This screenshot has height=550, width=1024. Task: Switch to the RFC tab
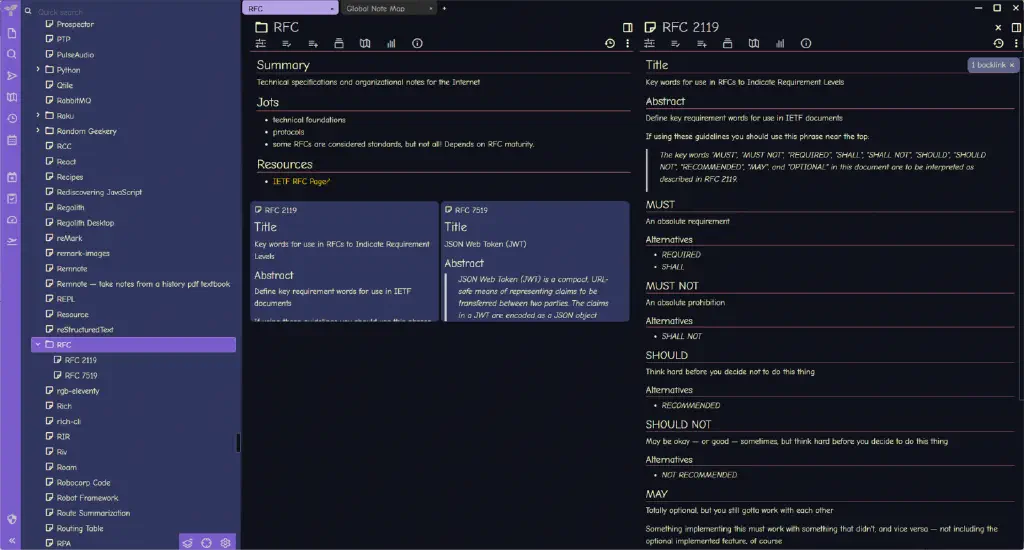click(290, 8)
